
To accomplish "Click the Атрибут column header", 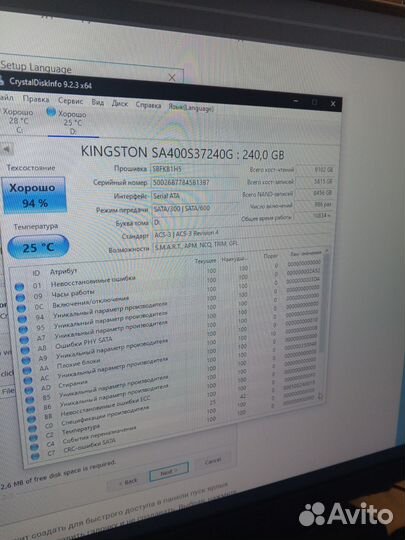I will coord(63,272).
